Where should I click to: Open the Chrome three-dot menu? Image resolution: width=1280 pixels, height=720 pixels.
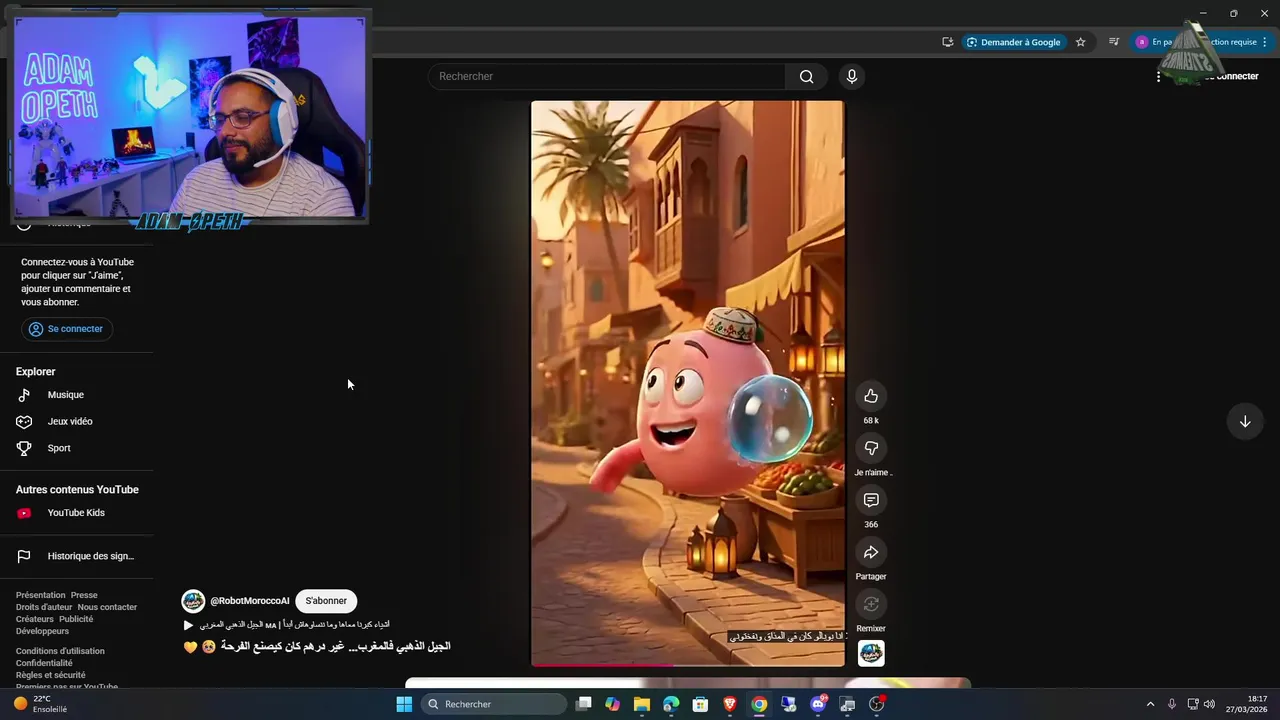click(x=1265, y=42)
